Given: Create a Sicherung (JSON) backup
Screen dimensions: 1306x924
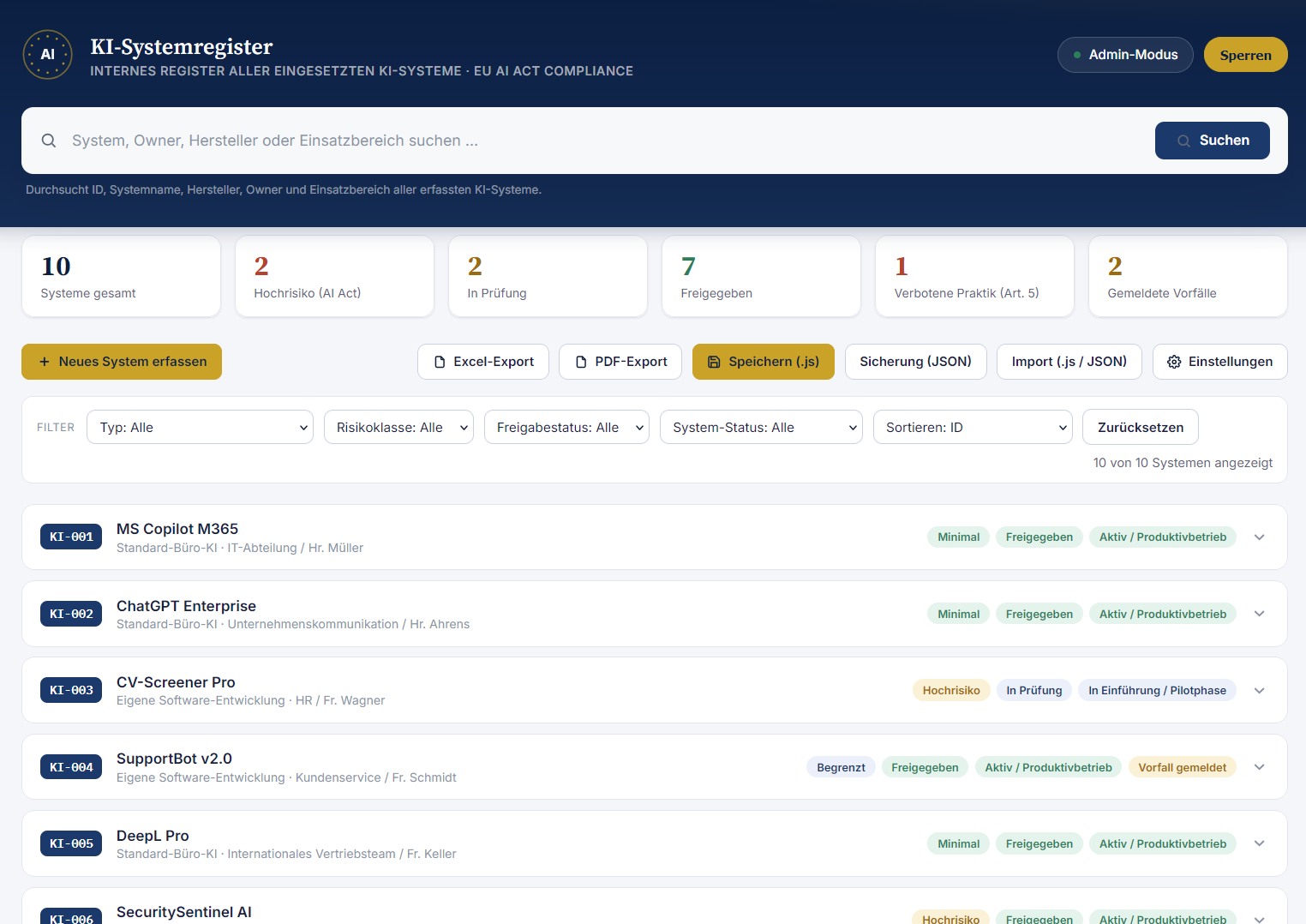Looking at the screenshot, I should (916, 362).
